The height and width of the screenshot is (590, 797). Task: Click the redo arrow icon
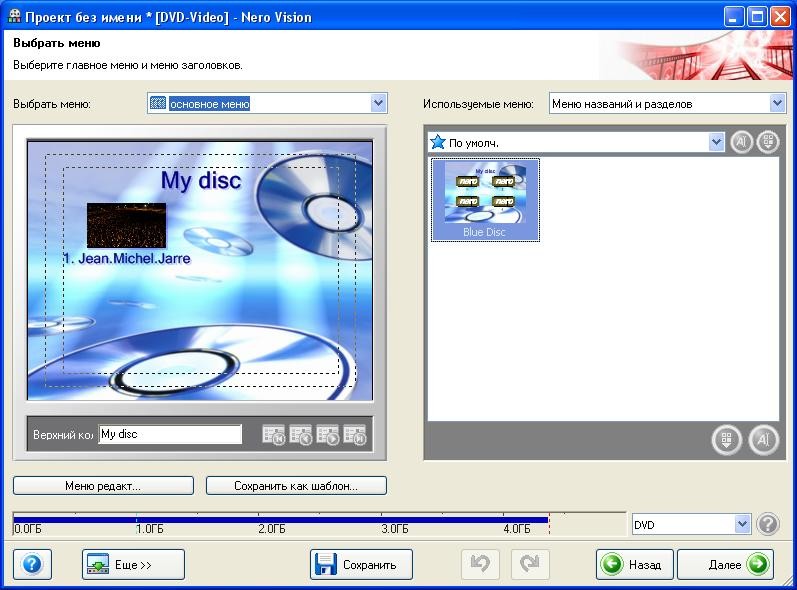coord(530,564)
